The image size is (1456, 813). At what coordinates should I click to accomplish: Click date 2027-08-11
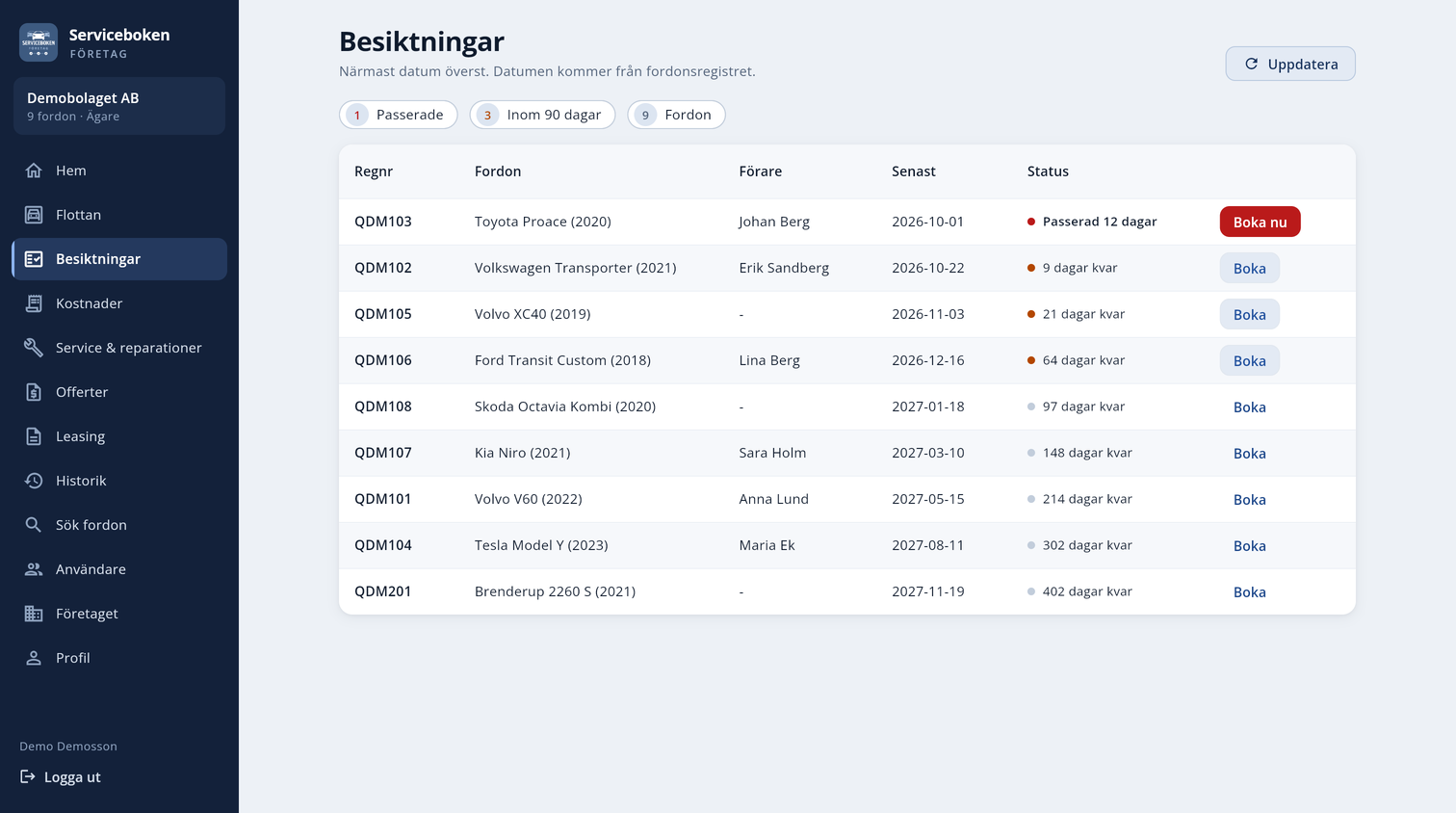click(927, 545)
